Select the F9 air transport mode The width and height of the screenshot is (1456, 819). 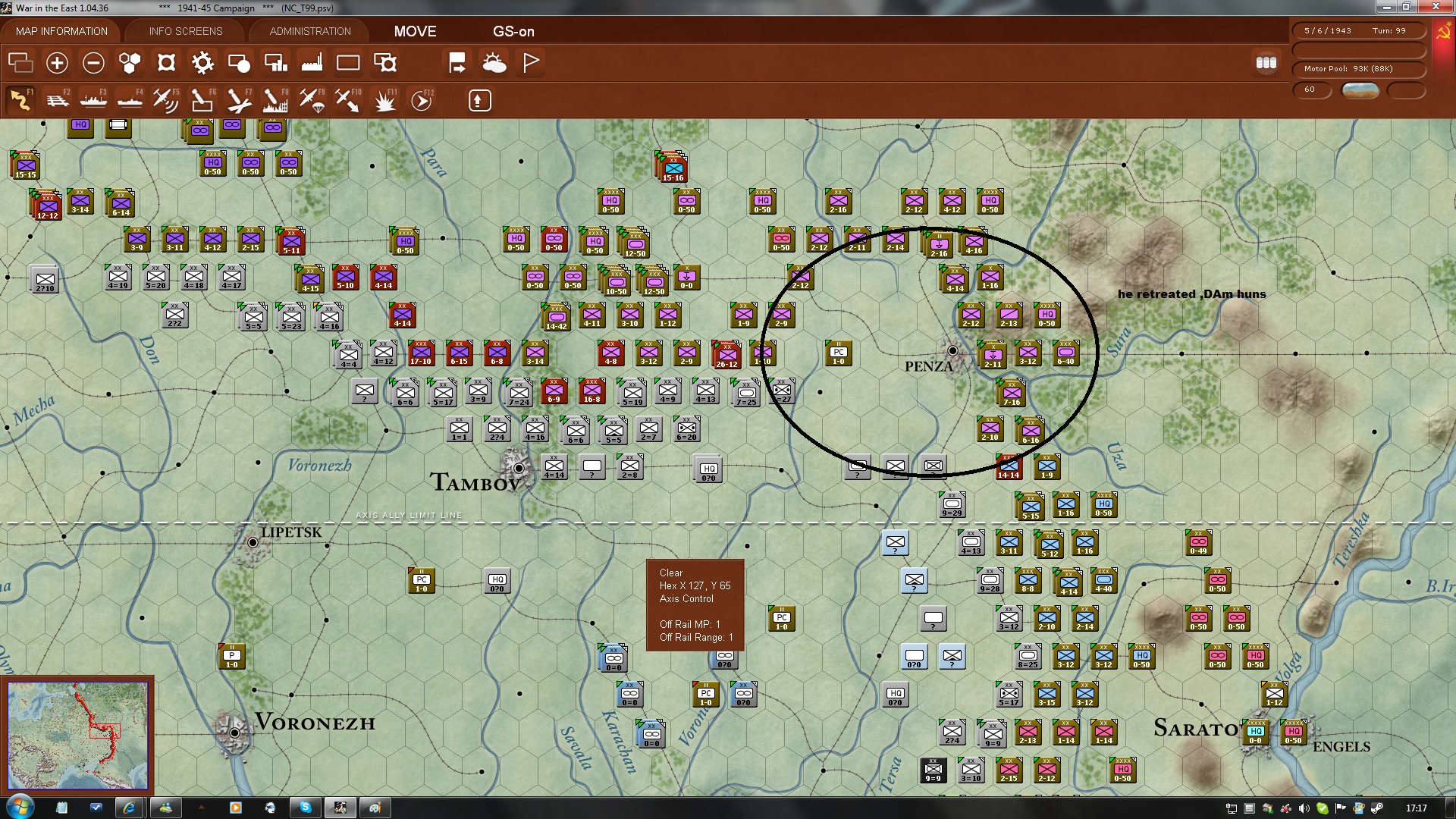pyautogui.click(x=312, y=100)
